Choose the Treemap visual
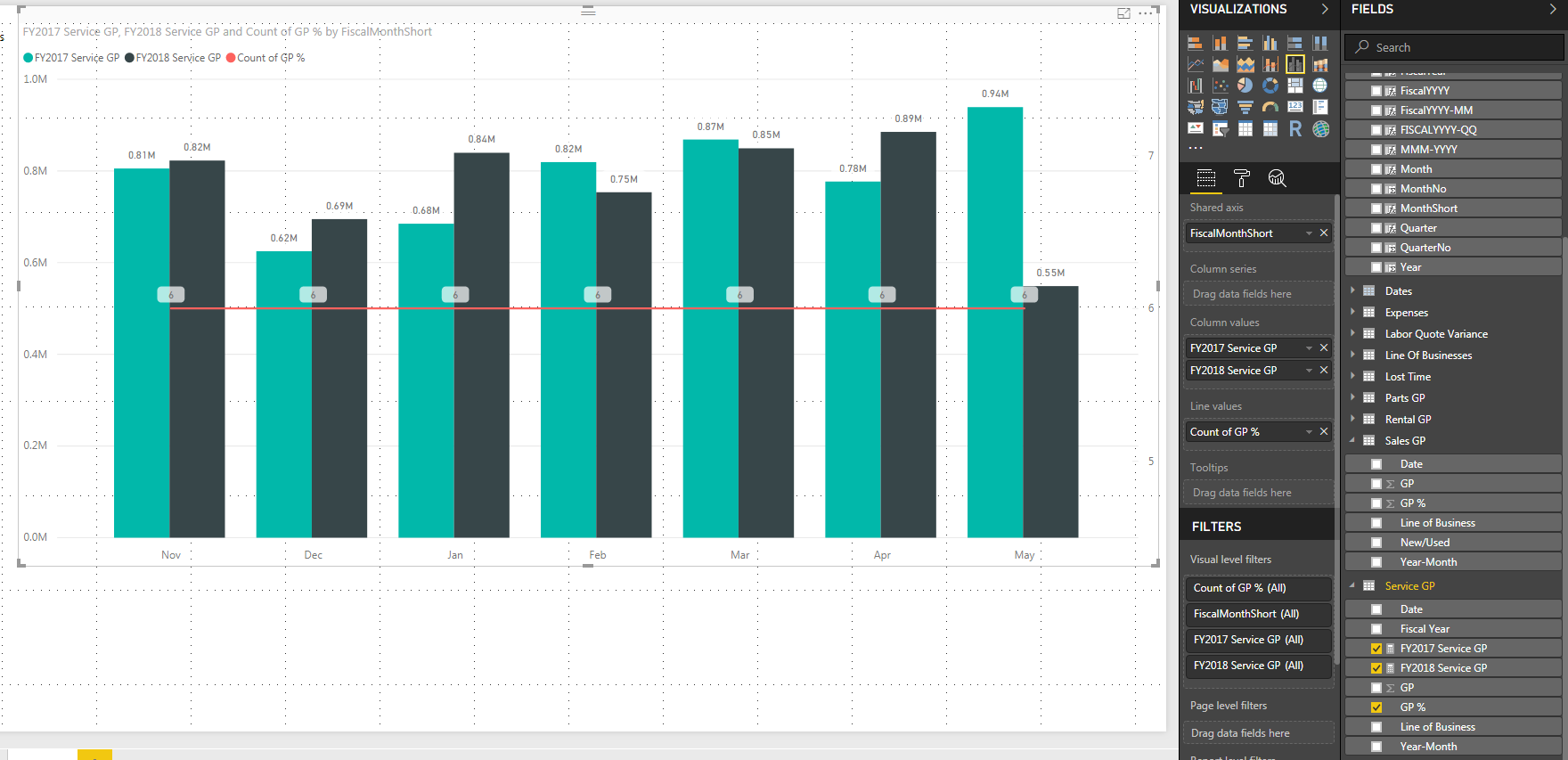 pos(1295,86)
